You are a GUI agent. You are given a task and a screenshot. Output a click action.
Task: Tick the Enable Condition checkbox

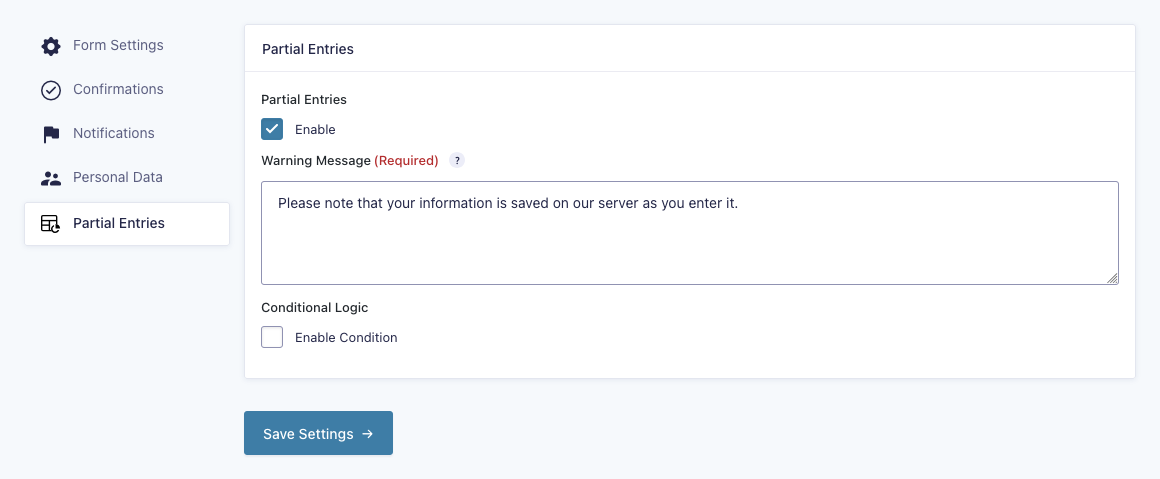pos(272,337)
